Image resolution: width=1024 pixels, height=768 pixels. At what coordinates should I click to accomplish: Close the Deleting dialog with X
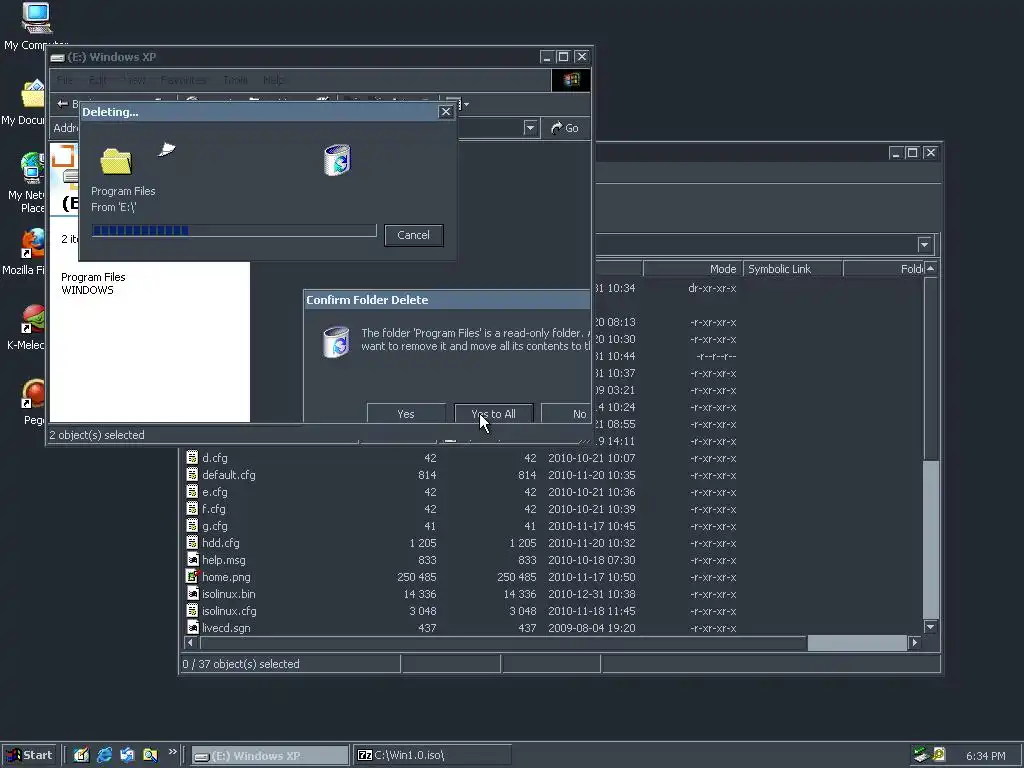(x=446, y=112)
